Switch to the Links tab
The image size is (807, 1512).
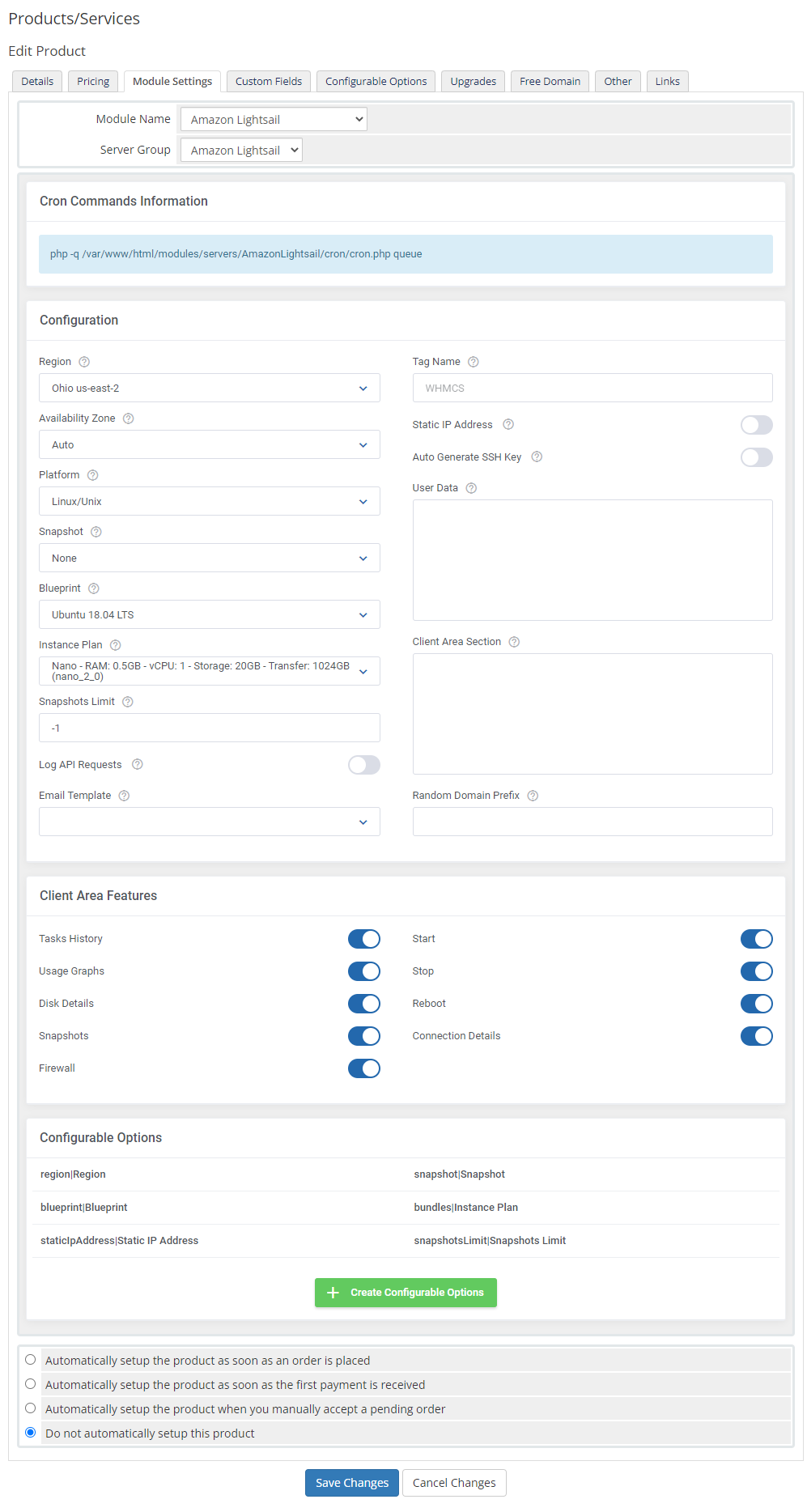tap(667, 81)
